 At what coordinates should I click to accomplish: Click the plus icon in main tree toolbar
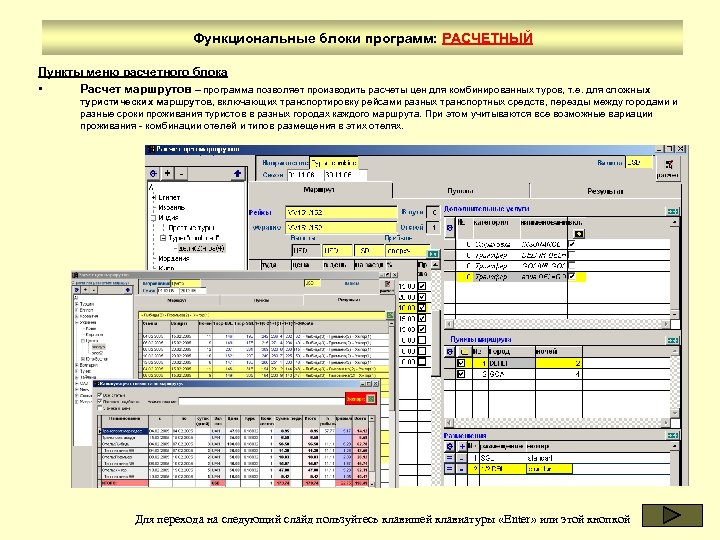tap(168, 174)
